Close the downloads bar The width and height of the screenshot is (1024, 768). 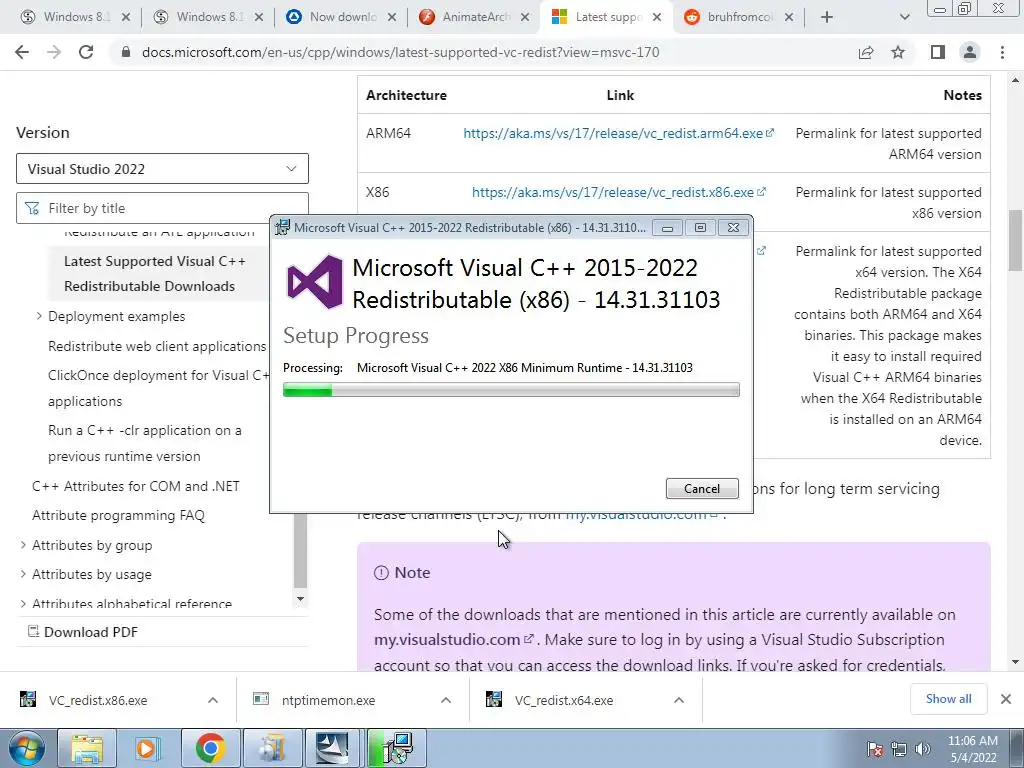tap(1006, 699)
